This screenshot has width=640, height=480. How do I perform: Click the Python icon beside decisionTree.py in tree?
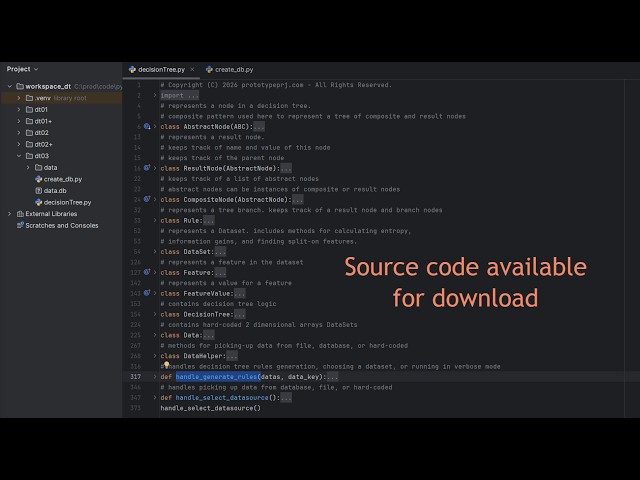(x=39, y=202)
